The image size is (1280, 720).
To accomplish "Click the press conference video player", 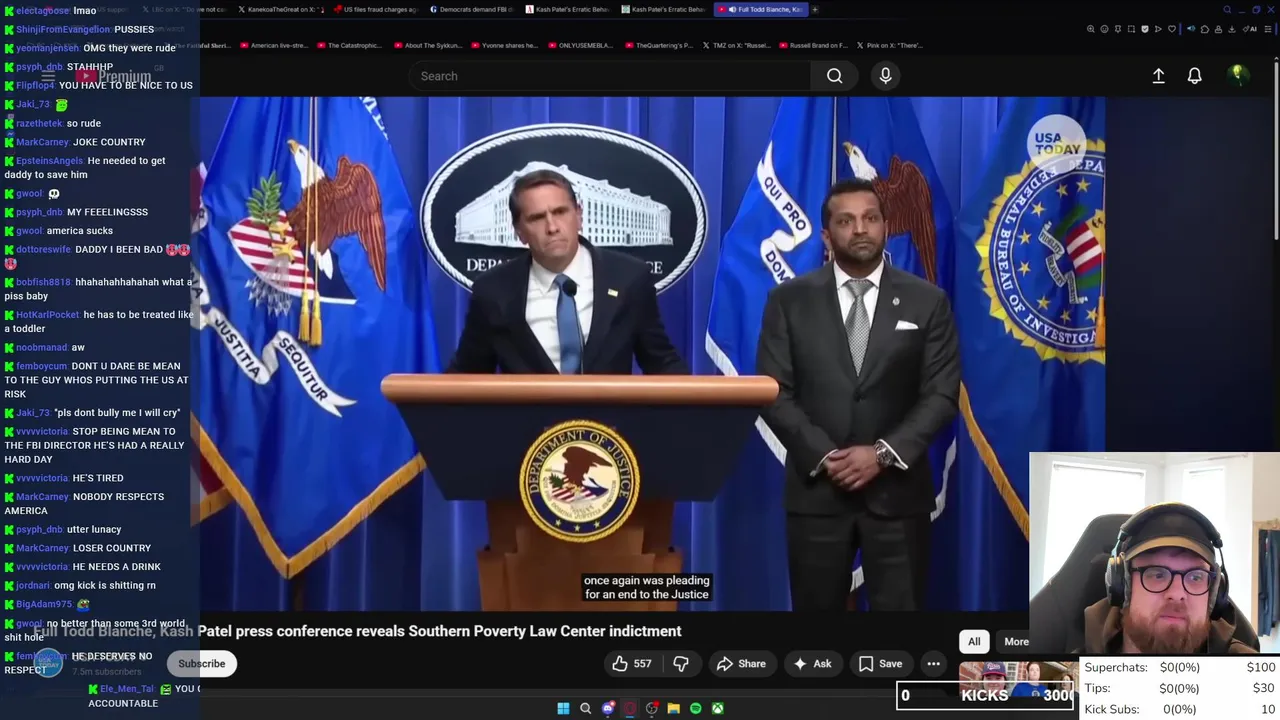I will click(652, 354).
